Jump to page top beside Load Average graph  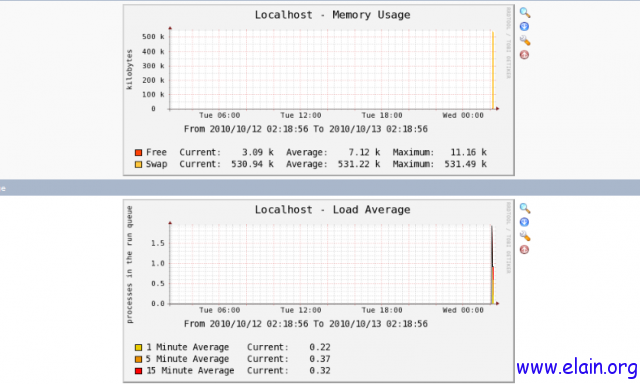point(524,250)
